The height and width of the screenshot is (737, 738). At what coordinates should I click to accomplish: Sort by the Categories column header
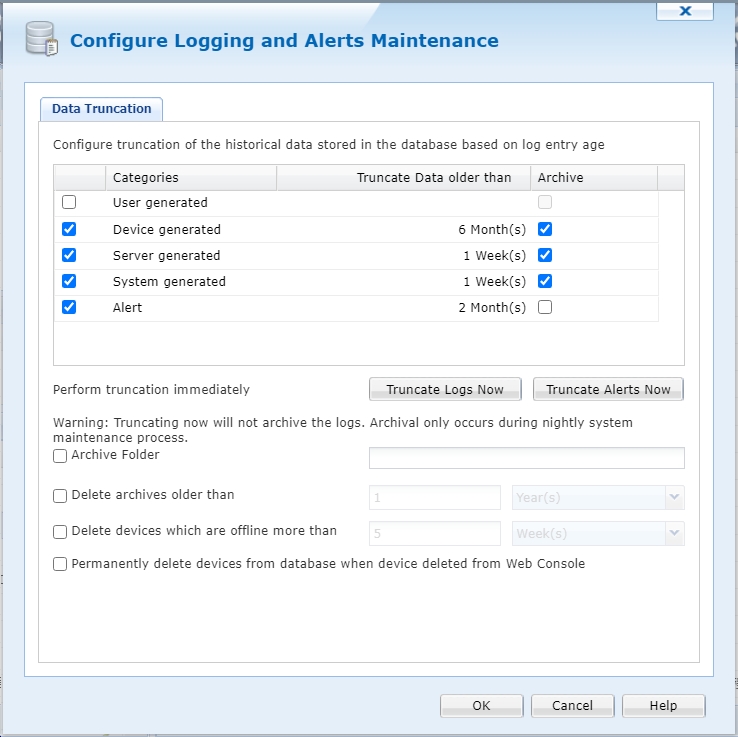[x=190, y=178]
